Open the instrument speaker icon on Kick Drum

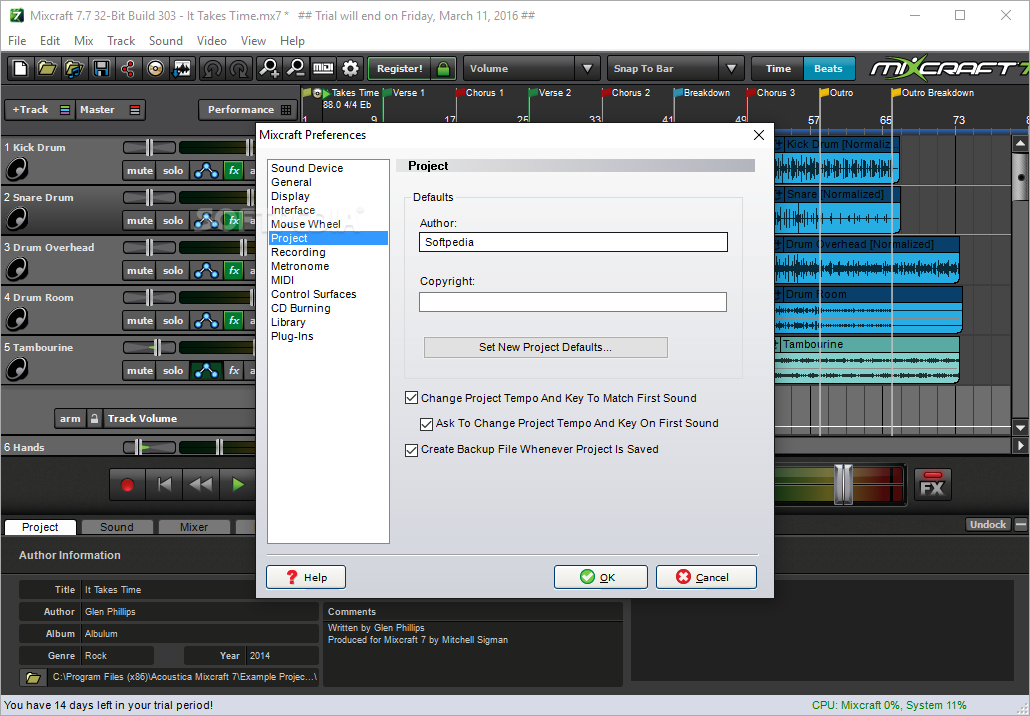[x=17, y=170]
